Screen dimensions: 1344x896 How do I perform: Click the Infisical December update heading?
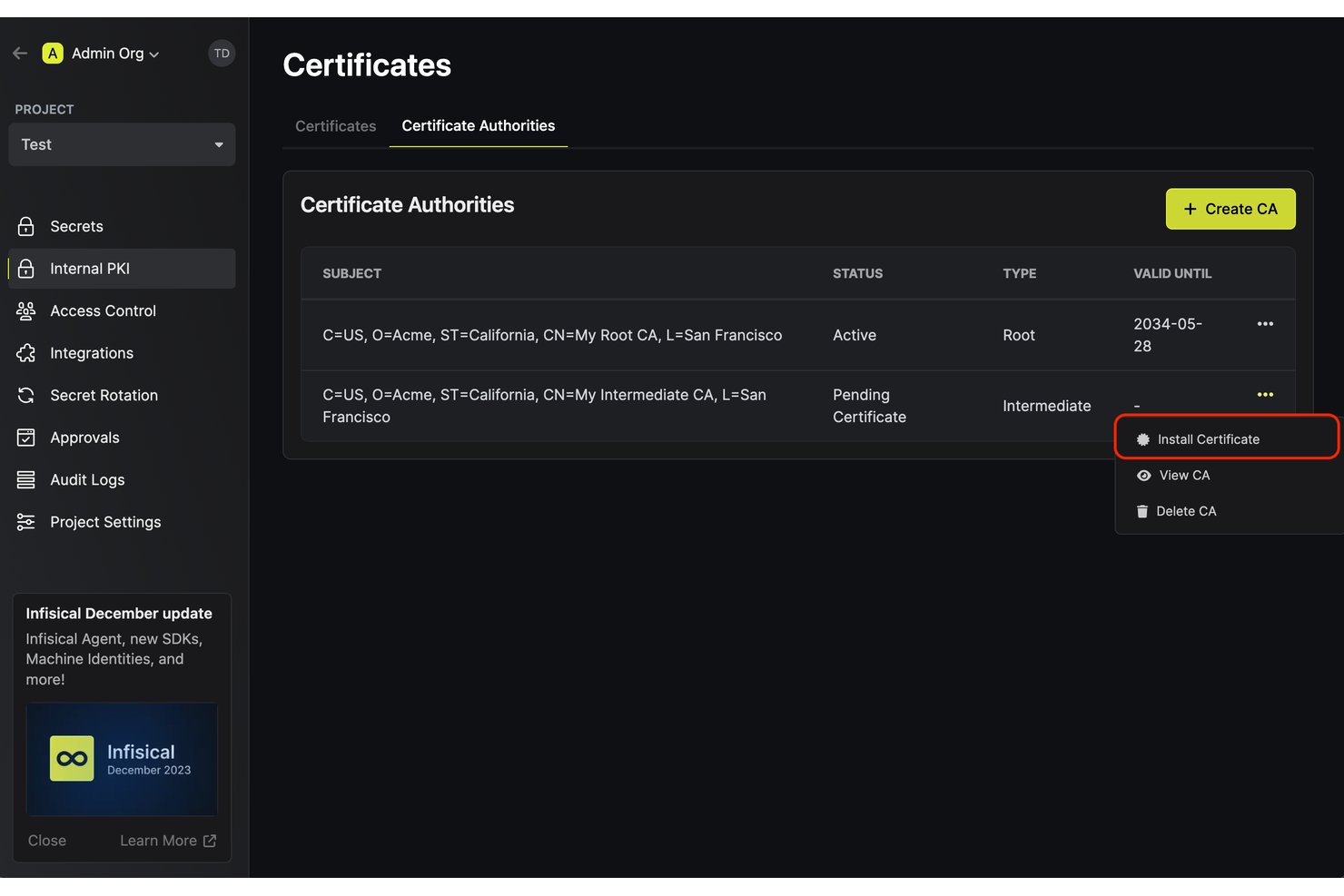pyautogui.click(x=119, y=614)
